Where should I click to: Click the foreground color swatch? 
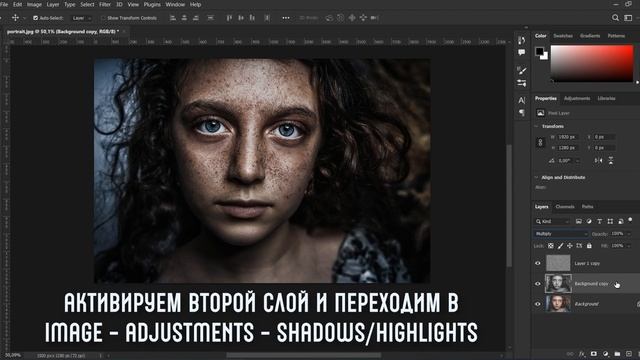(540, 51)
